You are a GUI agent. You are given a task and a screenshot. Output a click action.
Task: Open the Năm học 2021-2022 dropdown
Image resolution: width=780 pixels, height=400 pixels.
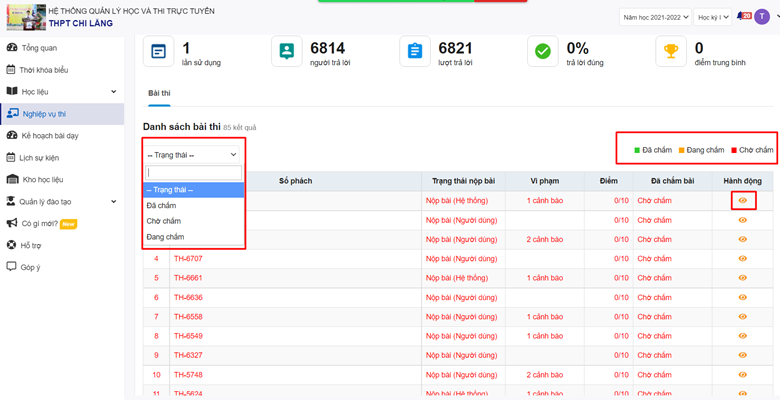pos(656,17)
